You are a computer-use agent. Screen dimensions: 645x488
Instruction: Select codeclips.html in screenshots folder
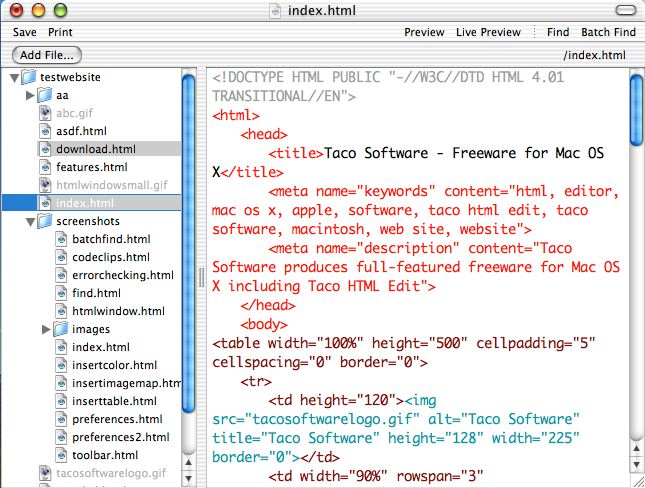point(111,257)
